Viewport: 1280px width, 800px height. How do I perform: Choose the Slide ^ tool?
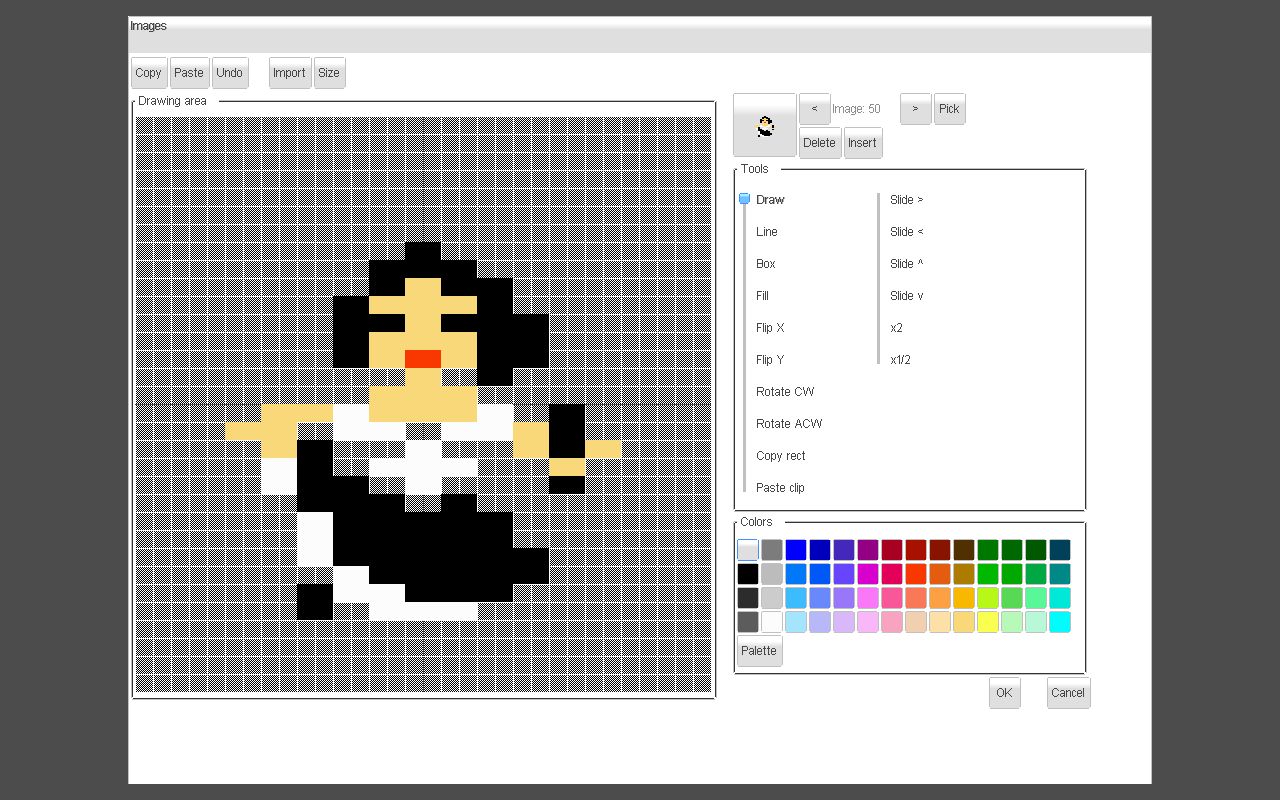[906, 264]
